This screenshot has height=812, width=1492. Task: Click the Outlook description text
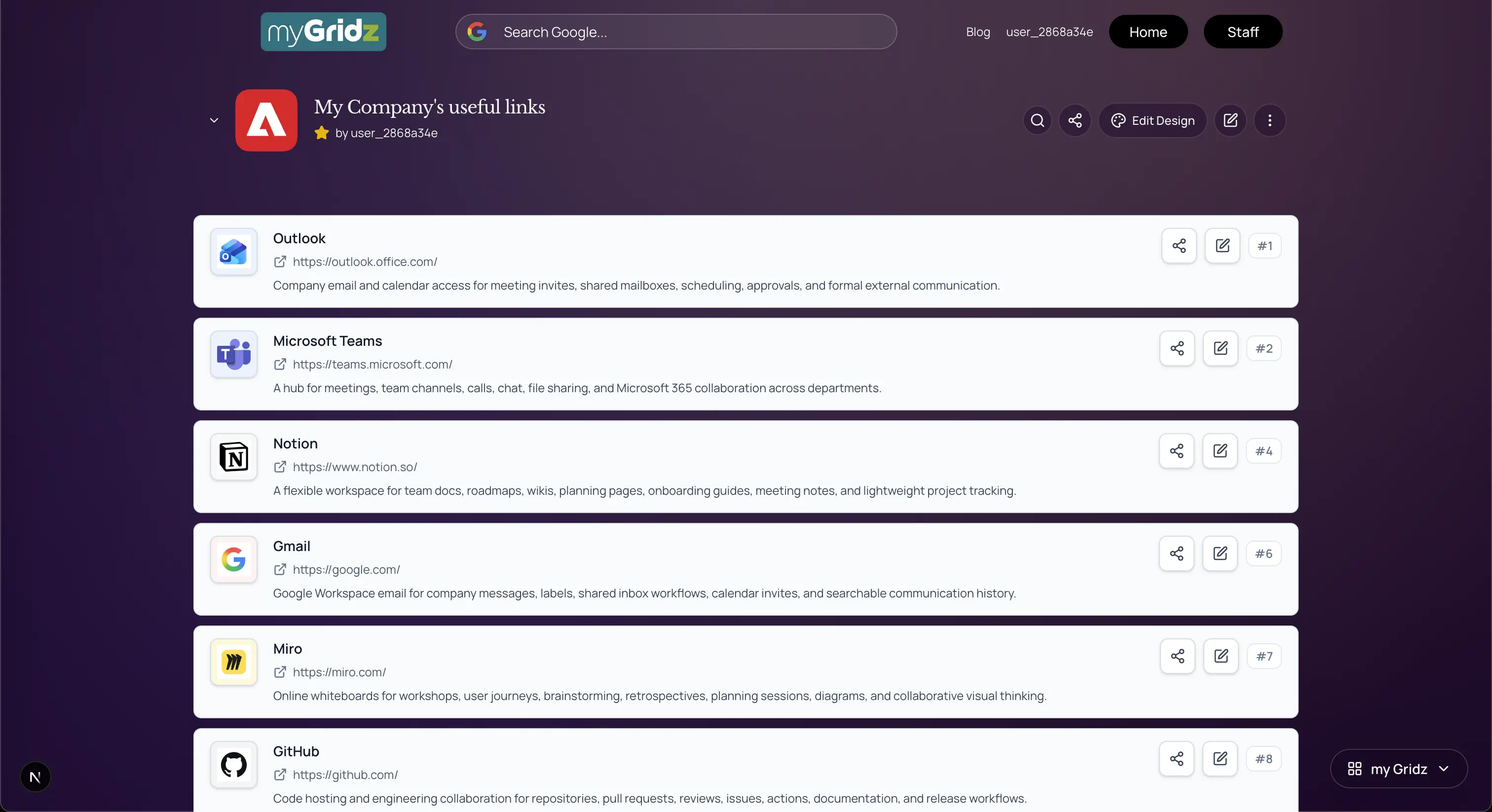coord(636,286)
